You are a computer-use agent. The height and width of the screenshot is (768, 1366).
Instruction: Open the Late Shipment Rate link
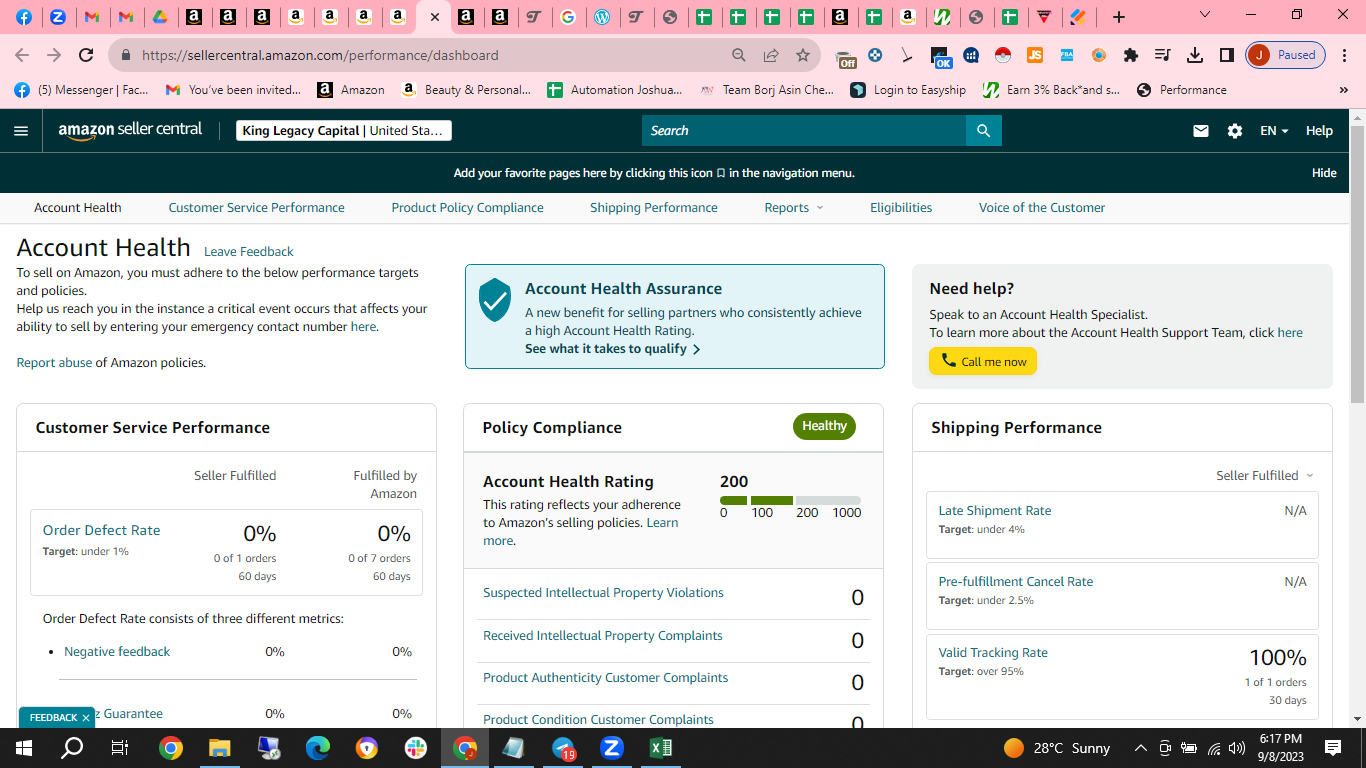click(x=995, y=510)
